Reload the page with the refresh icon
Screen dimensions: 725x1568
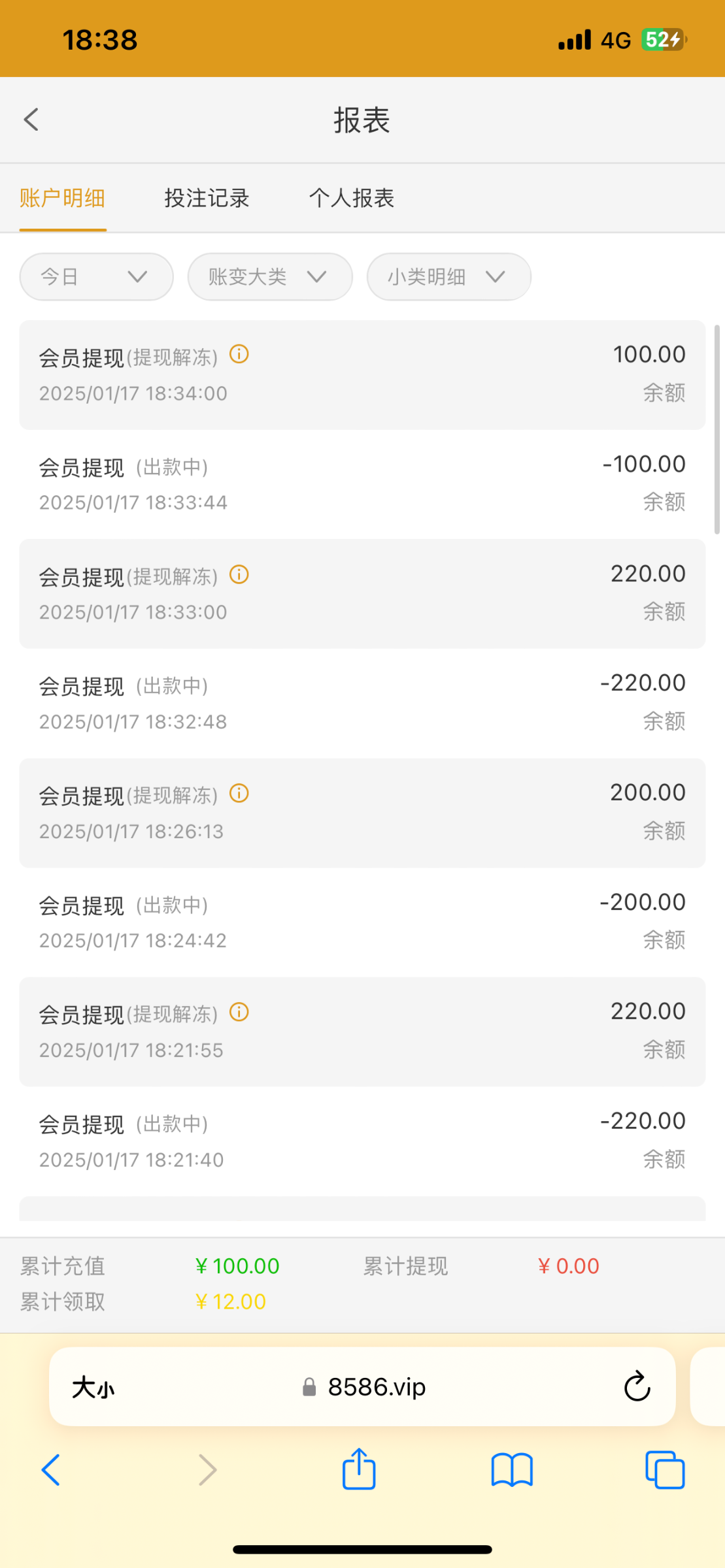(637, 1386)
